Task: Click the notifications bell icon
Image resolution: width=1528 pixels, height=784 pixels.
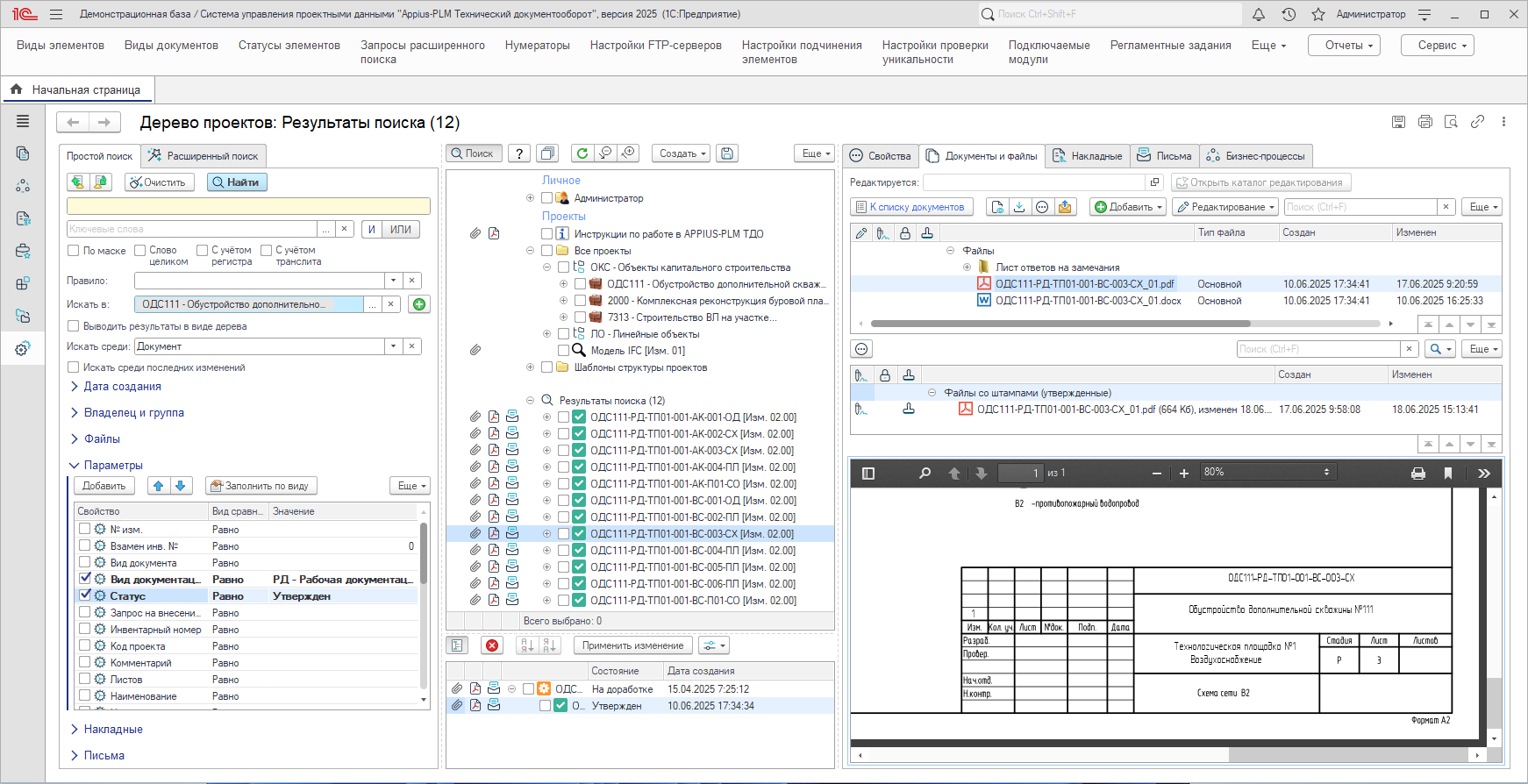Action: [1259, 15]
